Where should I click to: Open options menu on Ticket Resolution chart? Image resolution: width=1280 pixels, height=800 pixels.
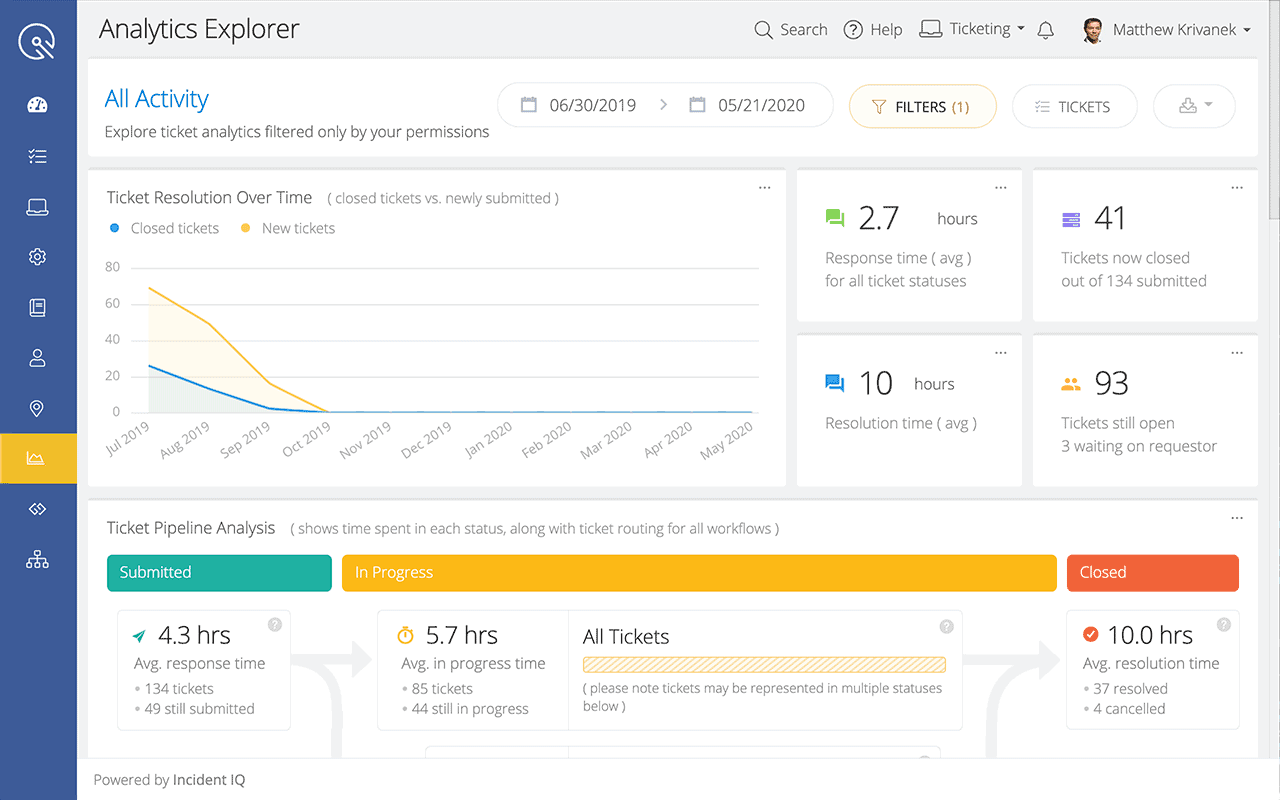764,187
